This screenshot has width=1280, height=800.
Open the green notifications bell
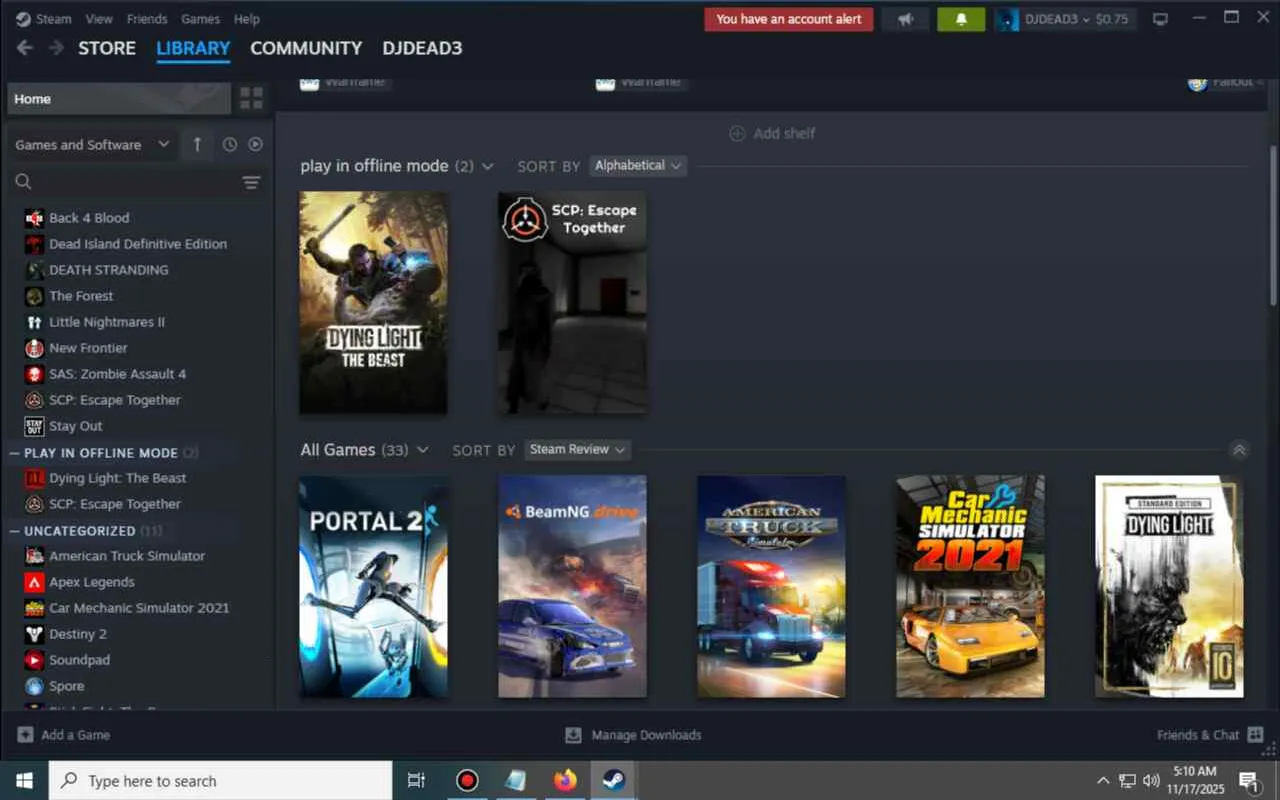pyautogui.click(x=961, y=19)
